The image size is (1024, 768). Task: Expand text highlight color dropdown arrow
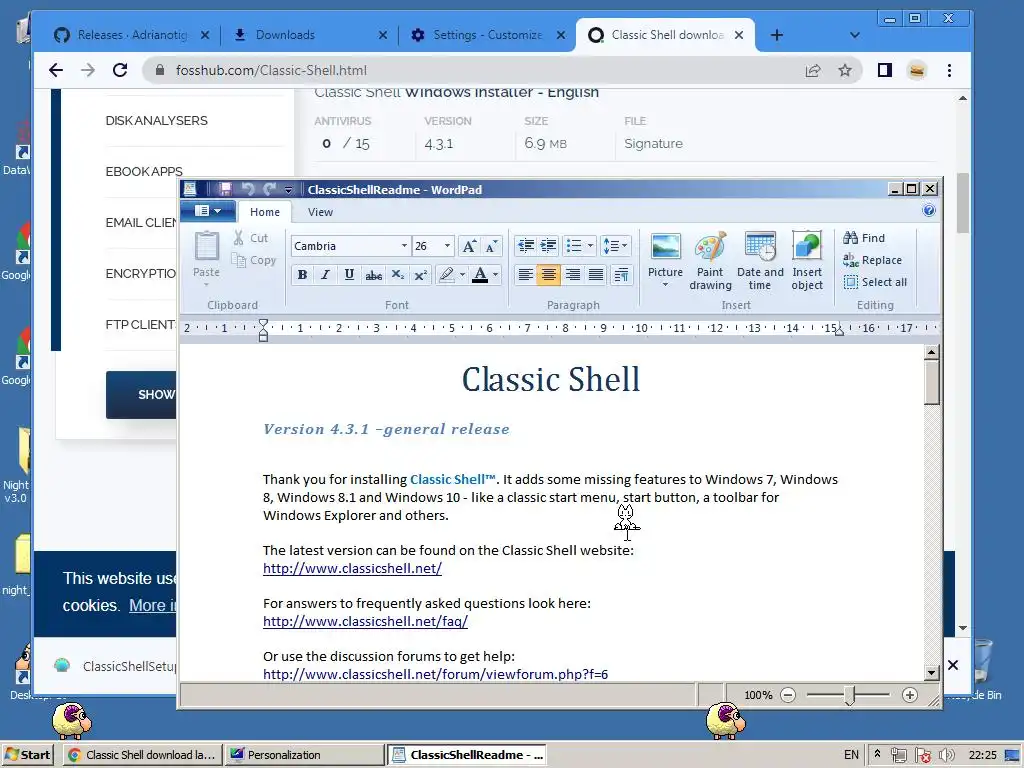(462, 275)
